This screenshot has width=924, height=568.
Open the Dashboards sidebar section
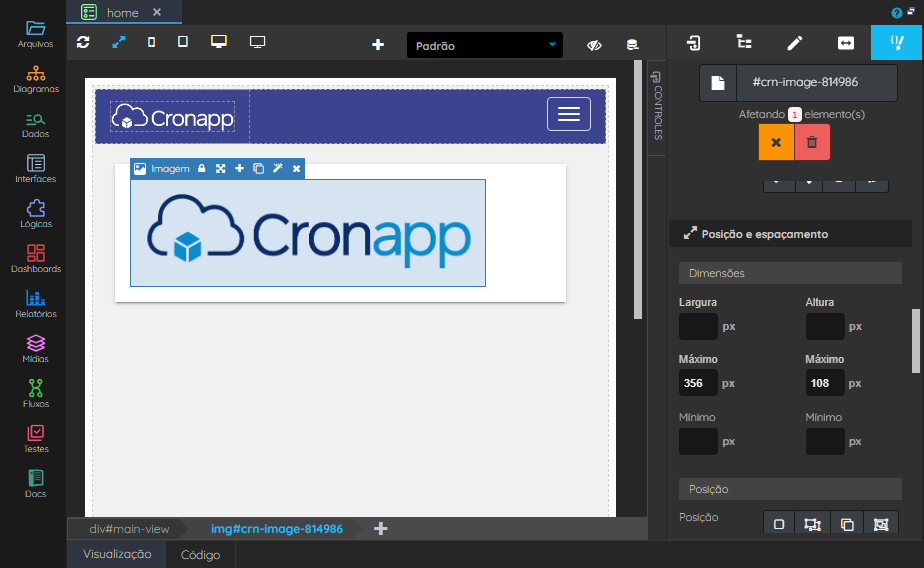[x=35, y=259]
